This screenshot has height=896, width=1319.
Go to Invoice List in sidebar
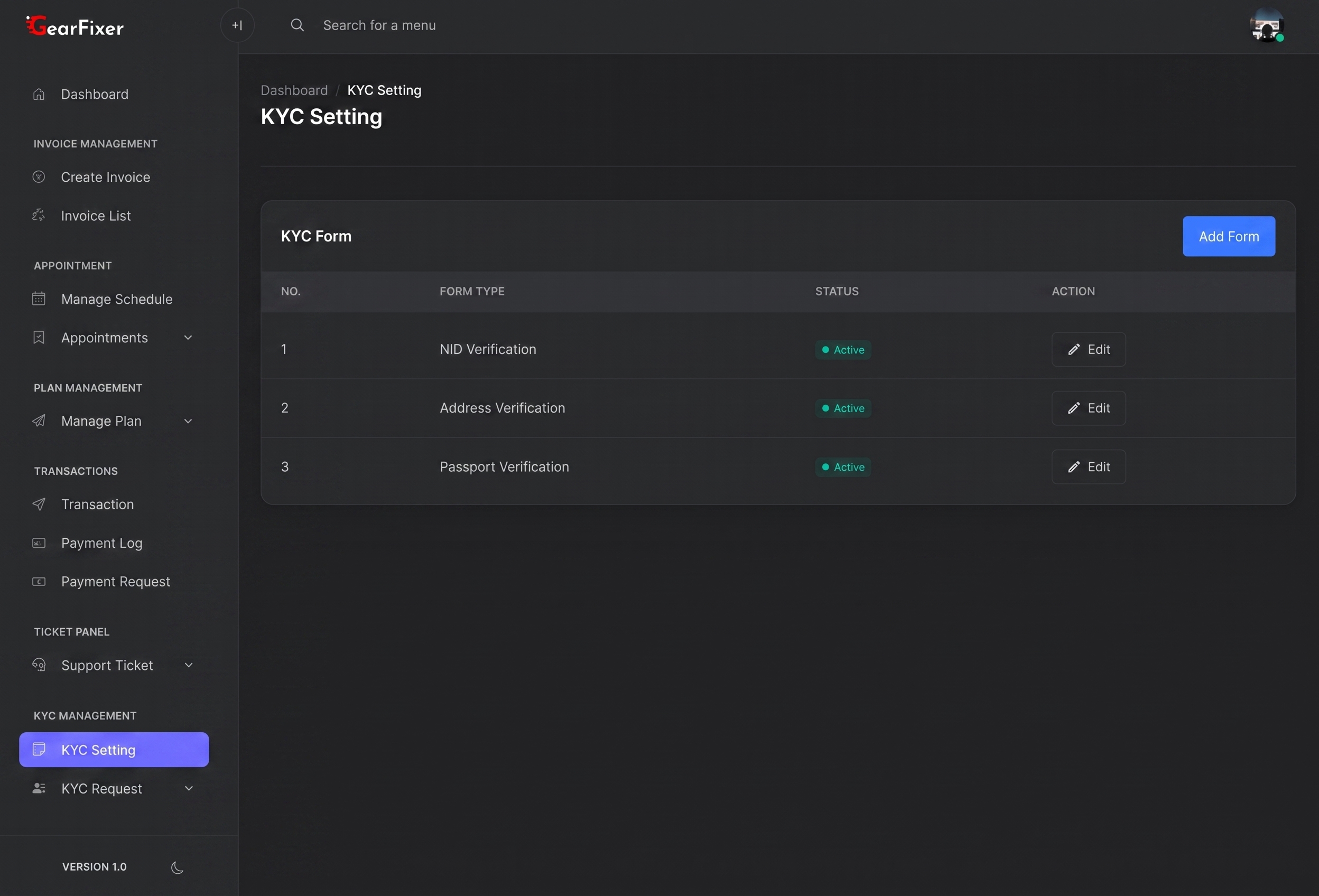(x=114, y=216)
